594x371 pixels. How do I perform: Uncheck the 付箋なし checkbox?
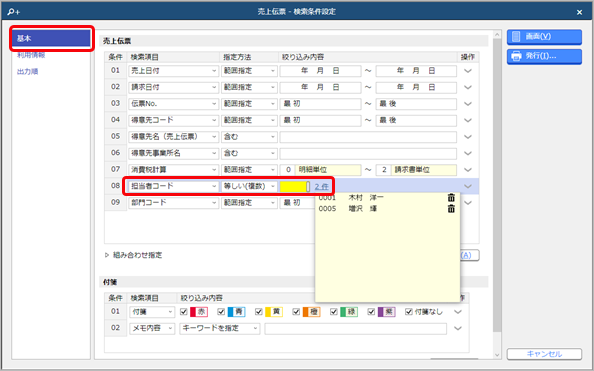point(409,312)
